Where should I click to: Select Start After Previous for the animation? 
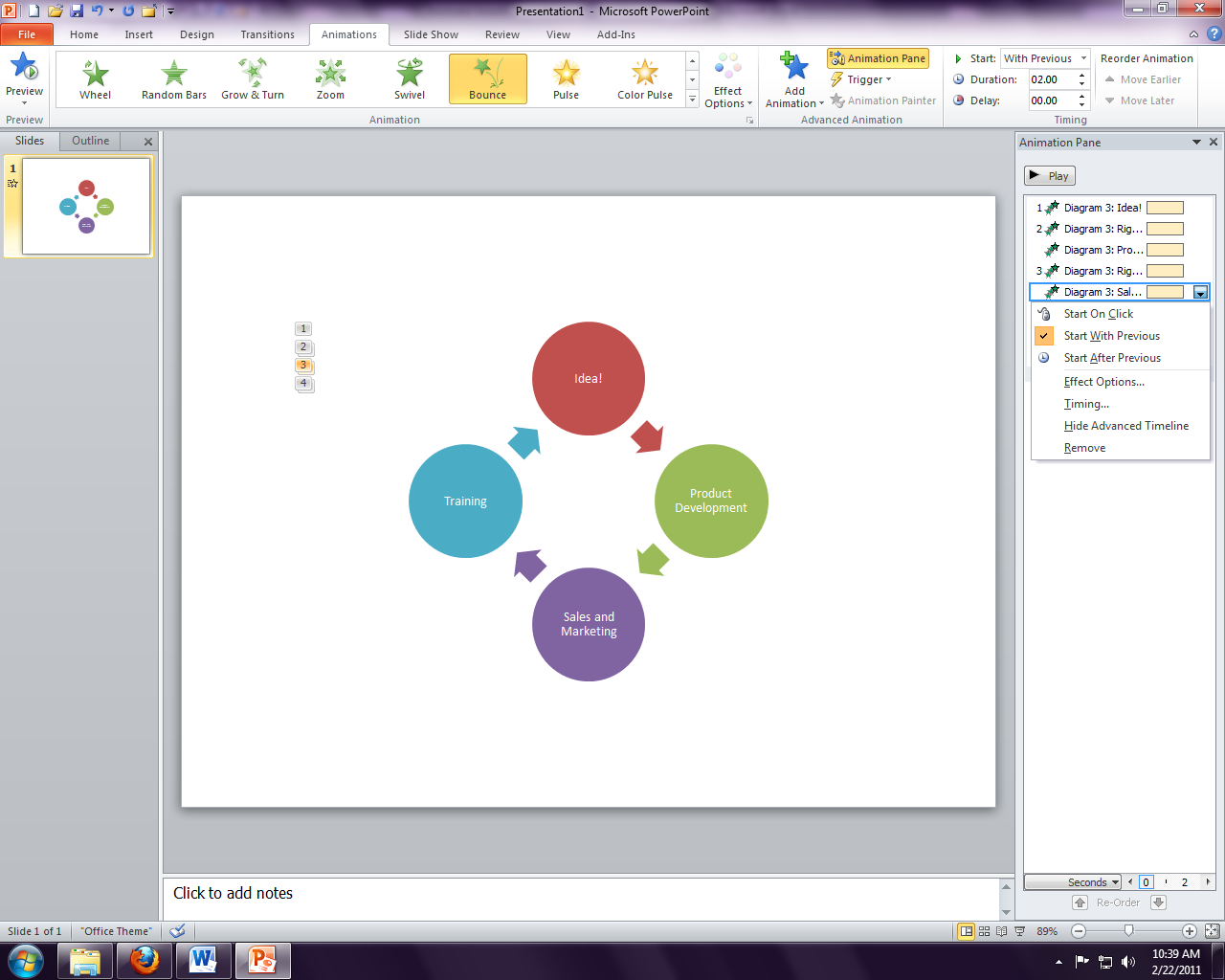[x=1110, y=357]
